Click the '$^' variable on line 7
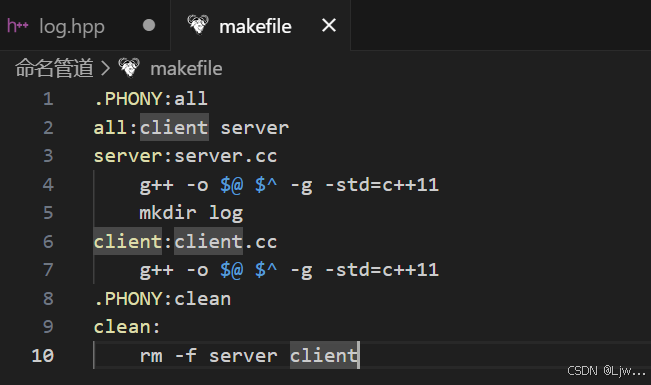651x385 pixels. (266, 270)
